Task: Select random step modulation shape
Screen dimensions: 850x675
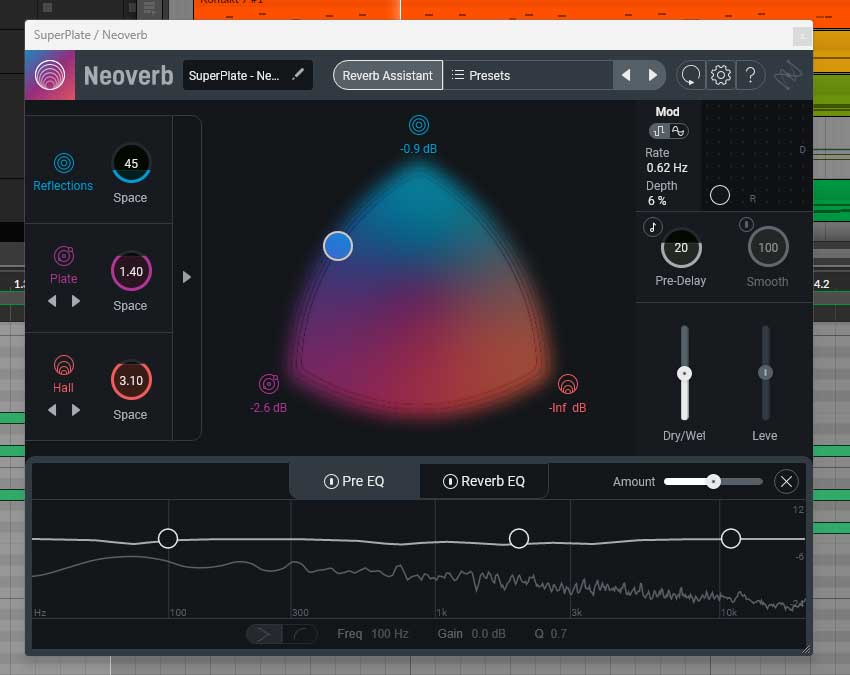Action: (659, 131)
